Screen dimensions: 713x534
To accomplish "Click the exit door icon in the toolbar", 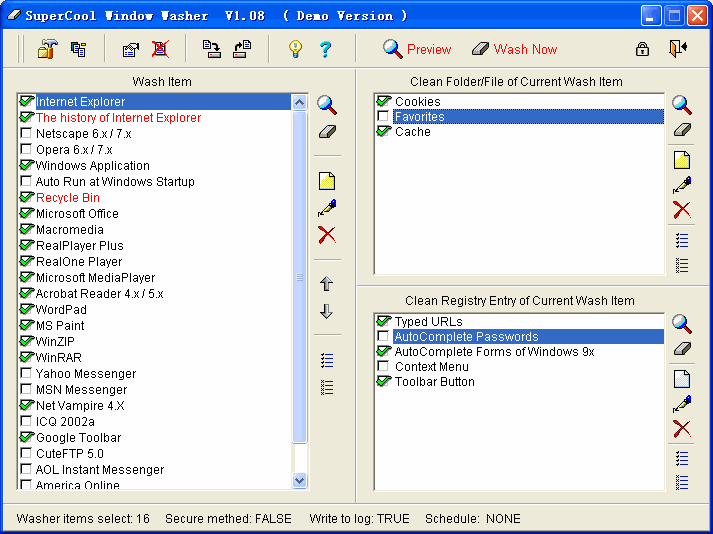I will coord(679,49).
